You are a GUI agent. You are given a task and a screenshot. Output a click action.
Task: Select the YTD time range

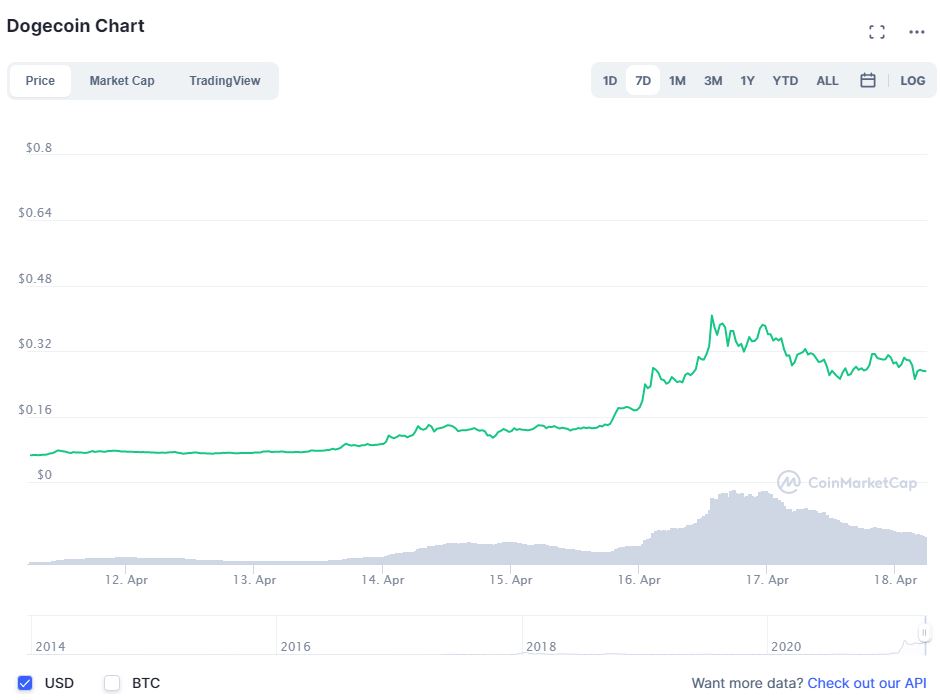pos(785,80)
